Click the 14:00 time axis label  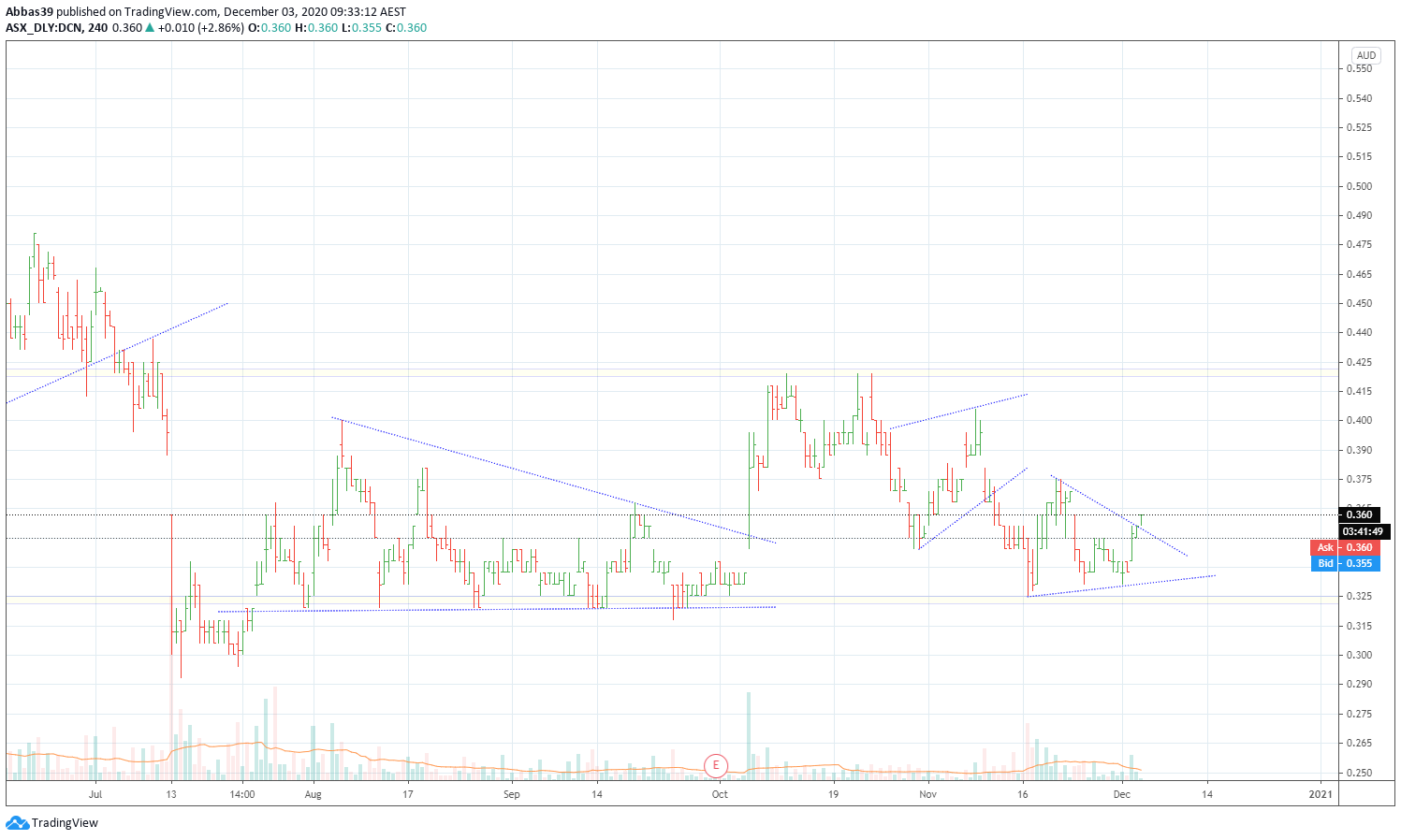[241, 794]
